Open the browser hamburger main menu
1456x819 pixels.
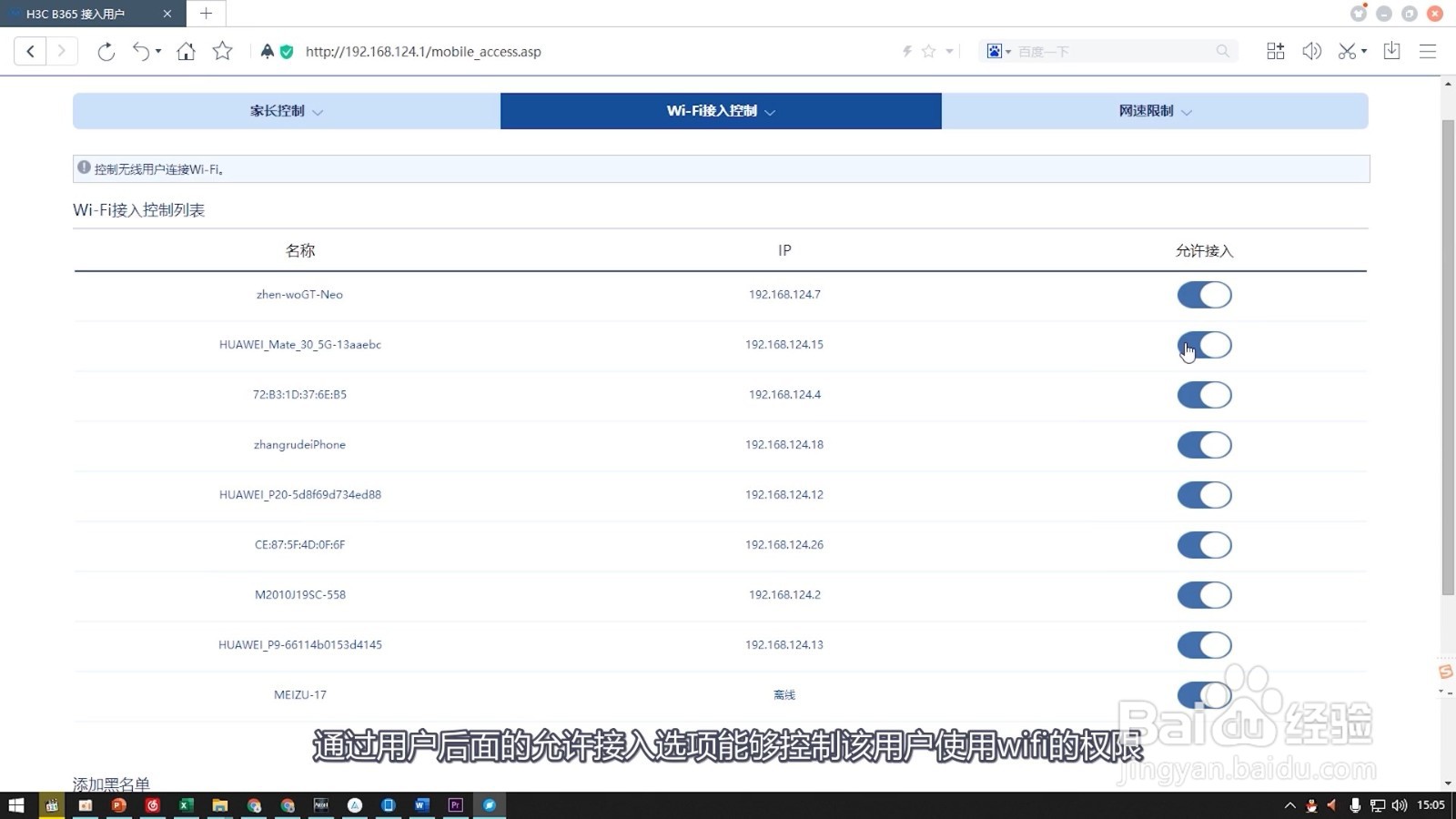tap(1428, 51)
